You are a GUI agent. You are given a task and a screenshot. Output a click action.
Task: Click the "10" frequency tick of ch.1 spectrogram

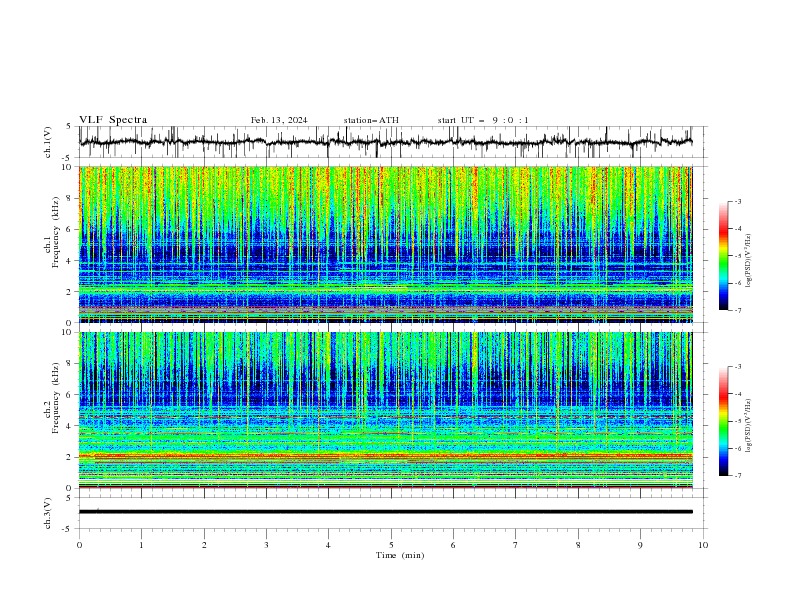tap(69, 167)
